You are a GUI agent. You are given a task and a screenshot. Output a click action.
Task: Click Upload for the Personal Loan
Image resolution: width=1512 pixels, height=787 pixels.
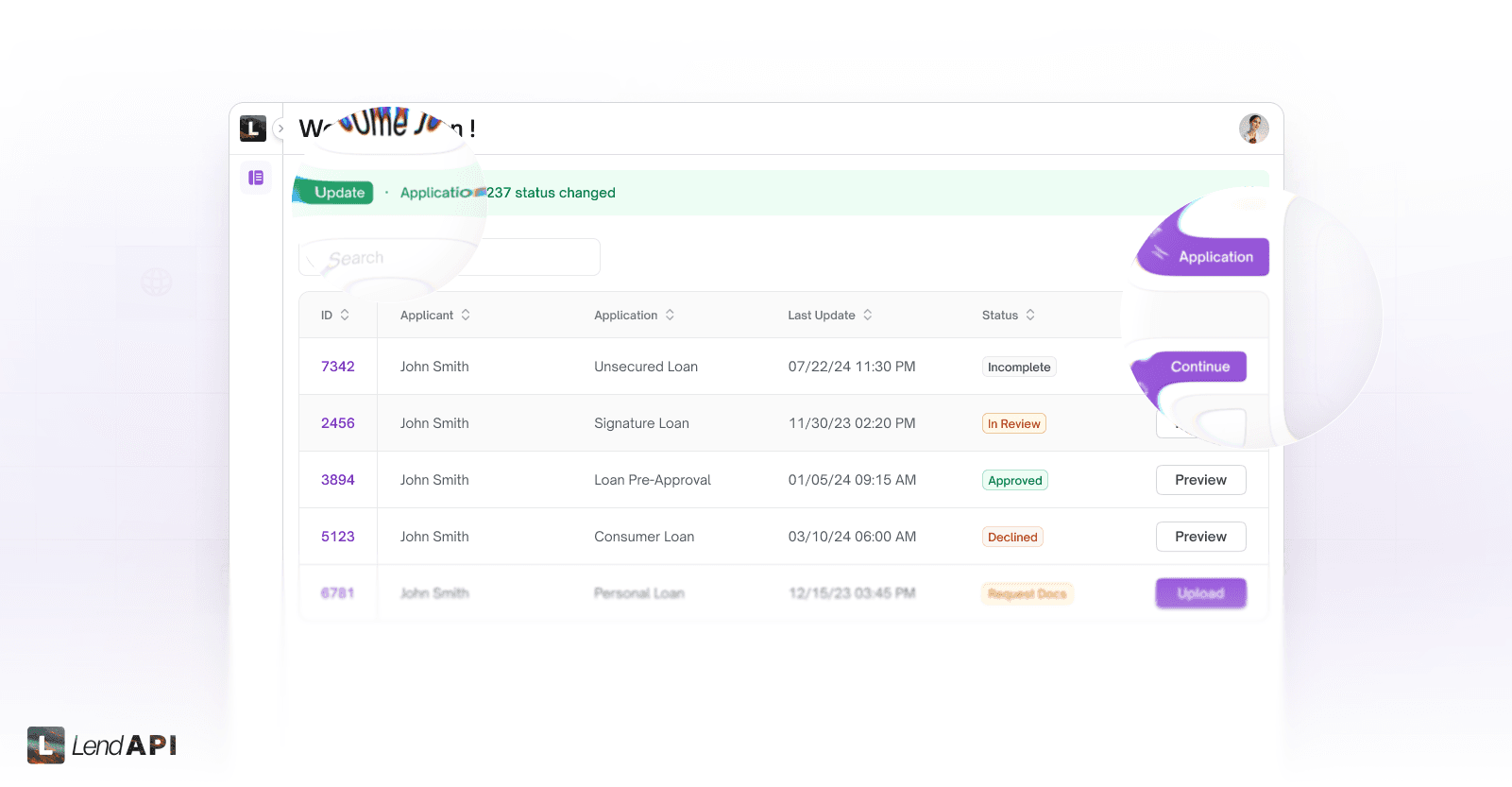tap(1201, 593)
